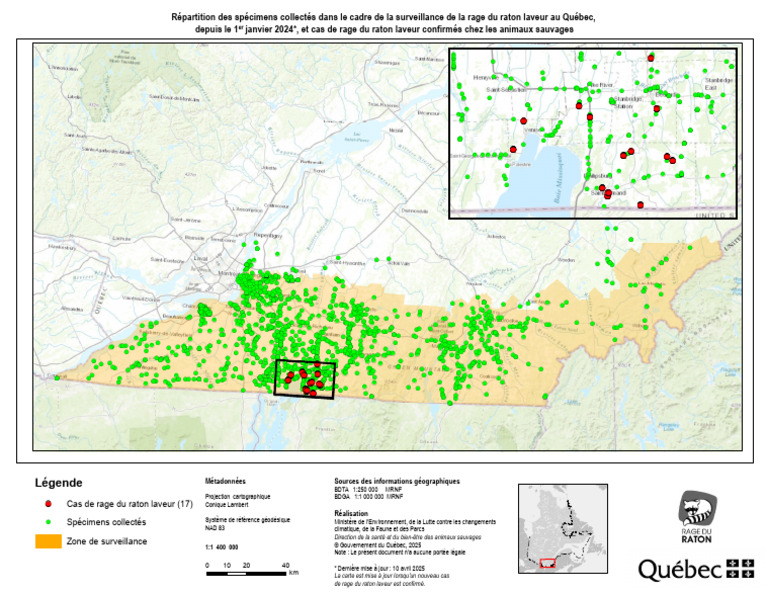Click the Rage du Raton raccoon logo
This screenshot has width=768, height=594.
[697, 518]
